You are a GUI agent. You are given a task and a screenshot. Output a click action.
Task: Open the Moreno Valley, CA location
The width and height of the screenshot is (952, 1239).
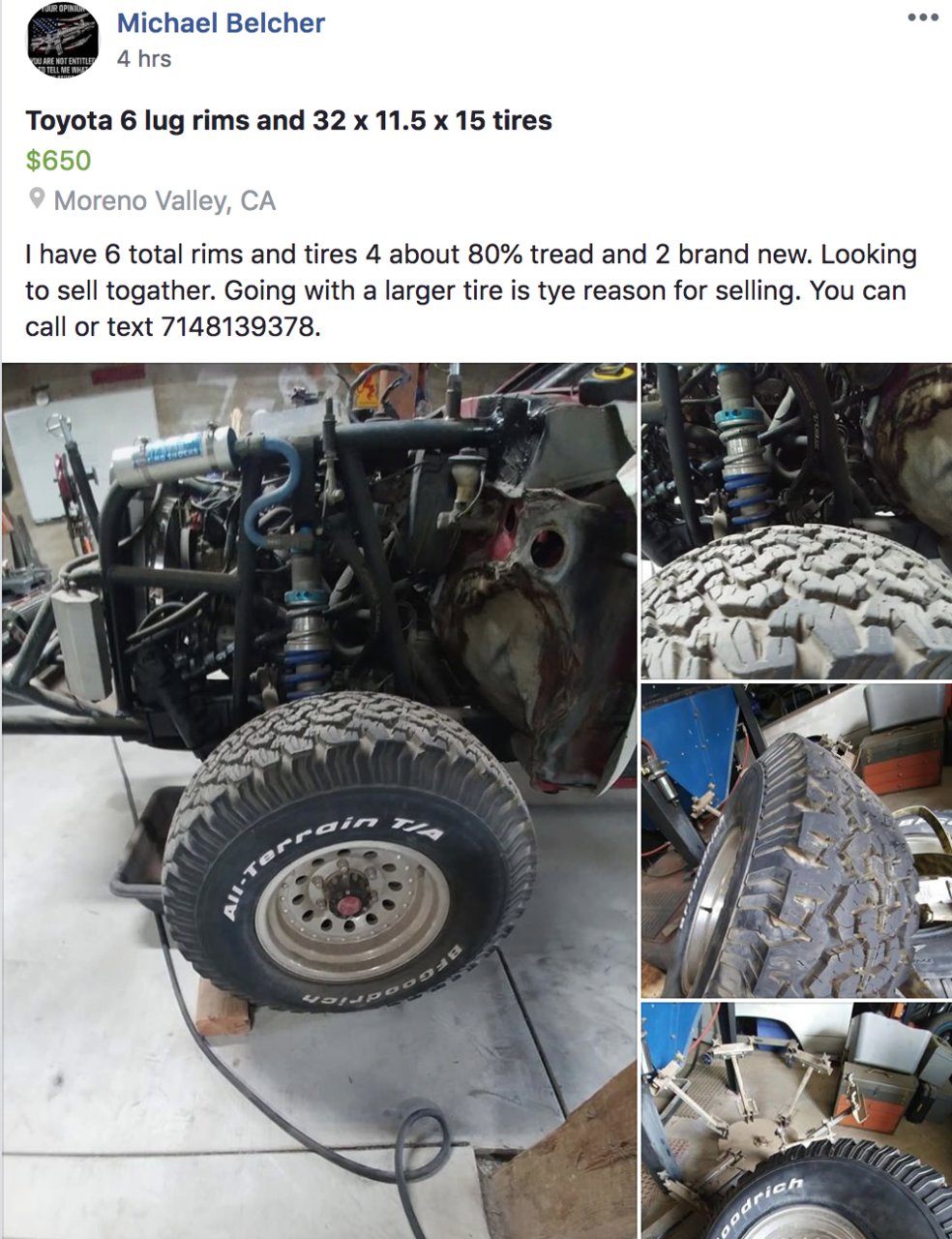point(164,200)
